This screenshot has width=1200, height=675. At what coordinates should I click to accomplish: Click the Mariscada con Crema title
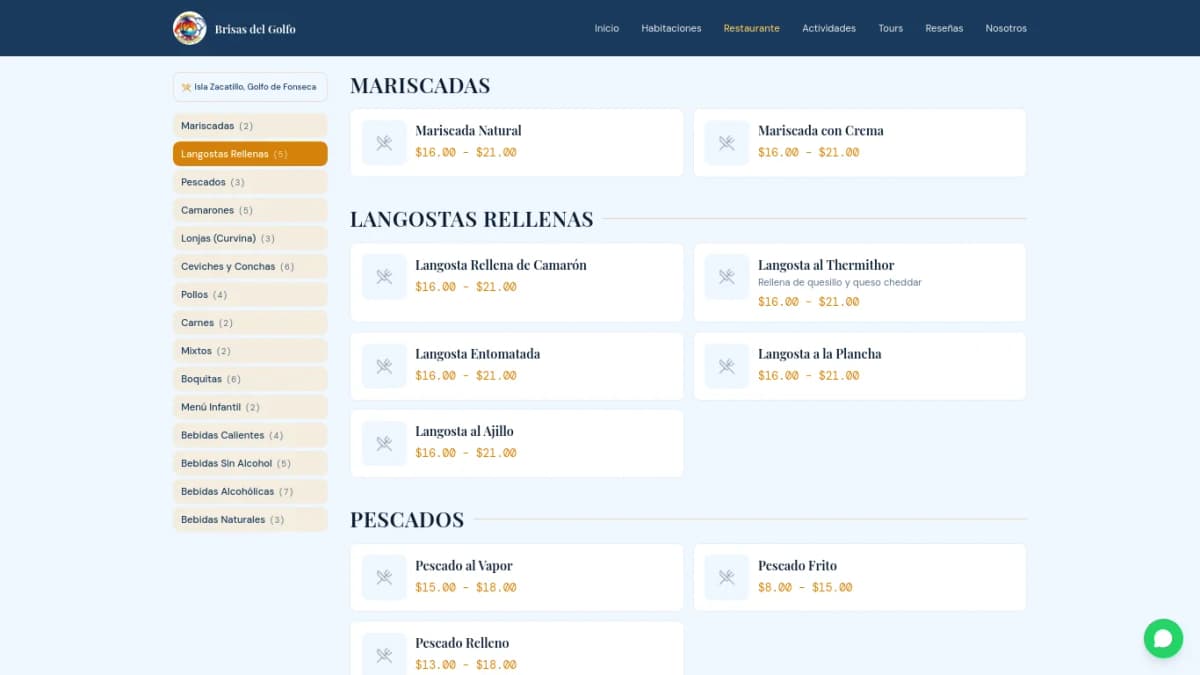point(820,131)
